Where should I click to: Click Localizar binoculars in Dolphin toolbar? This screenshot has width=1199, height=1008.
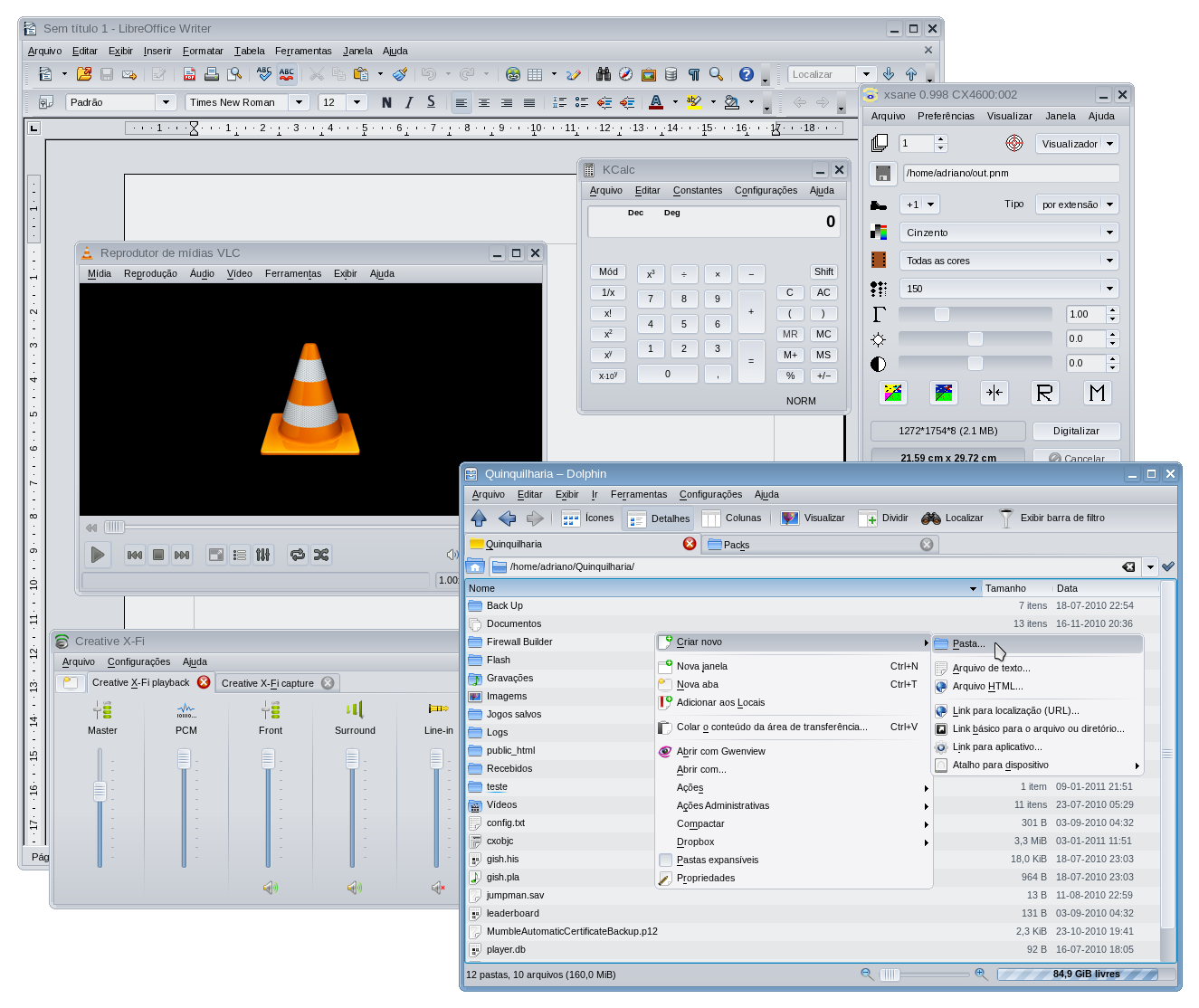point(952,518)
